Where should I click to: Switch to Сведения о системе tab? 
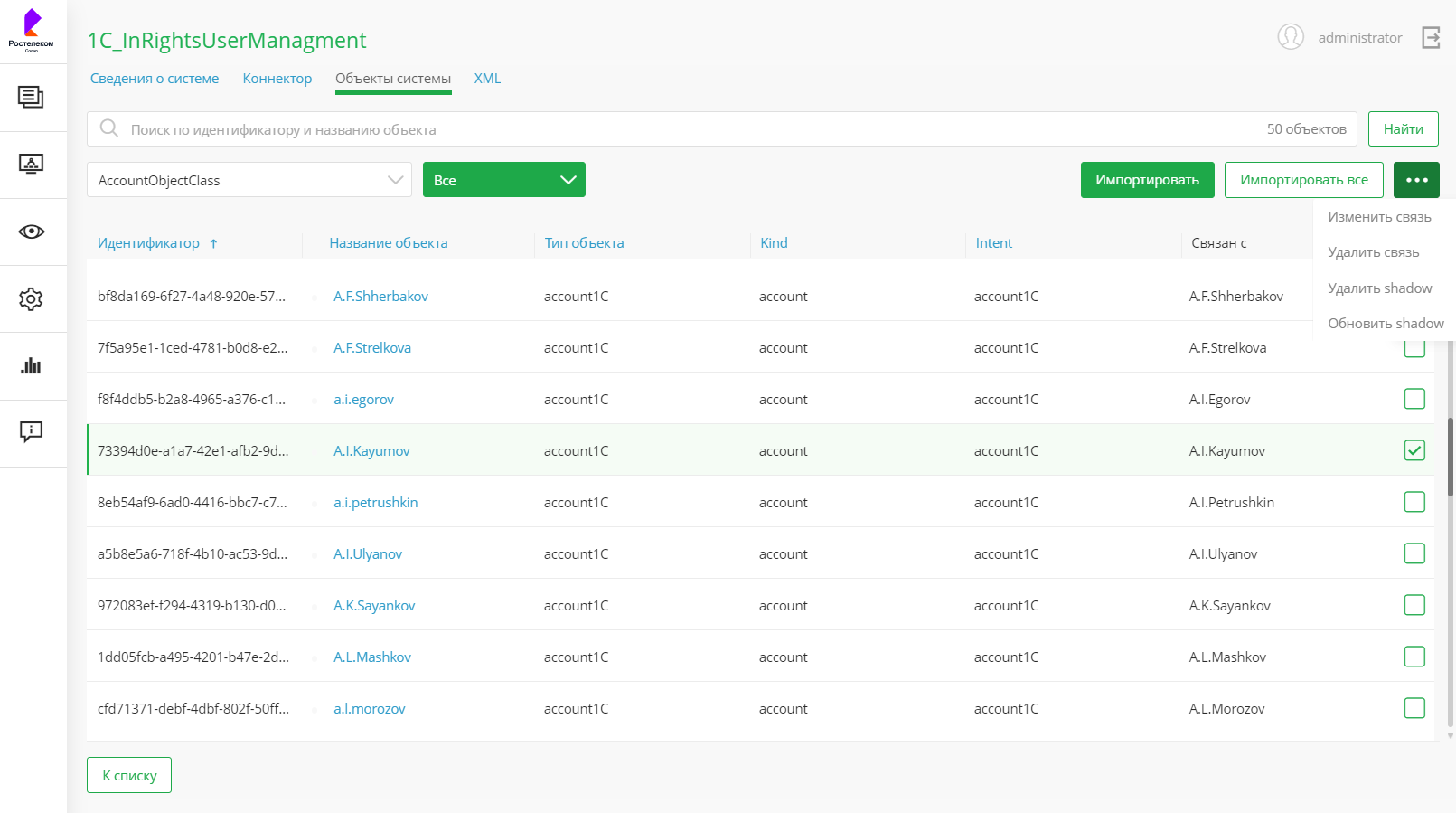[155, 79]
